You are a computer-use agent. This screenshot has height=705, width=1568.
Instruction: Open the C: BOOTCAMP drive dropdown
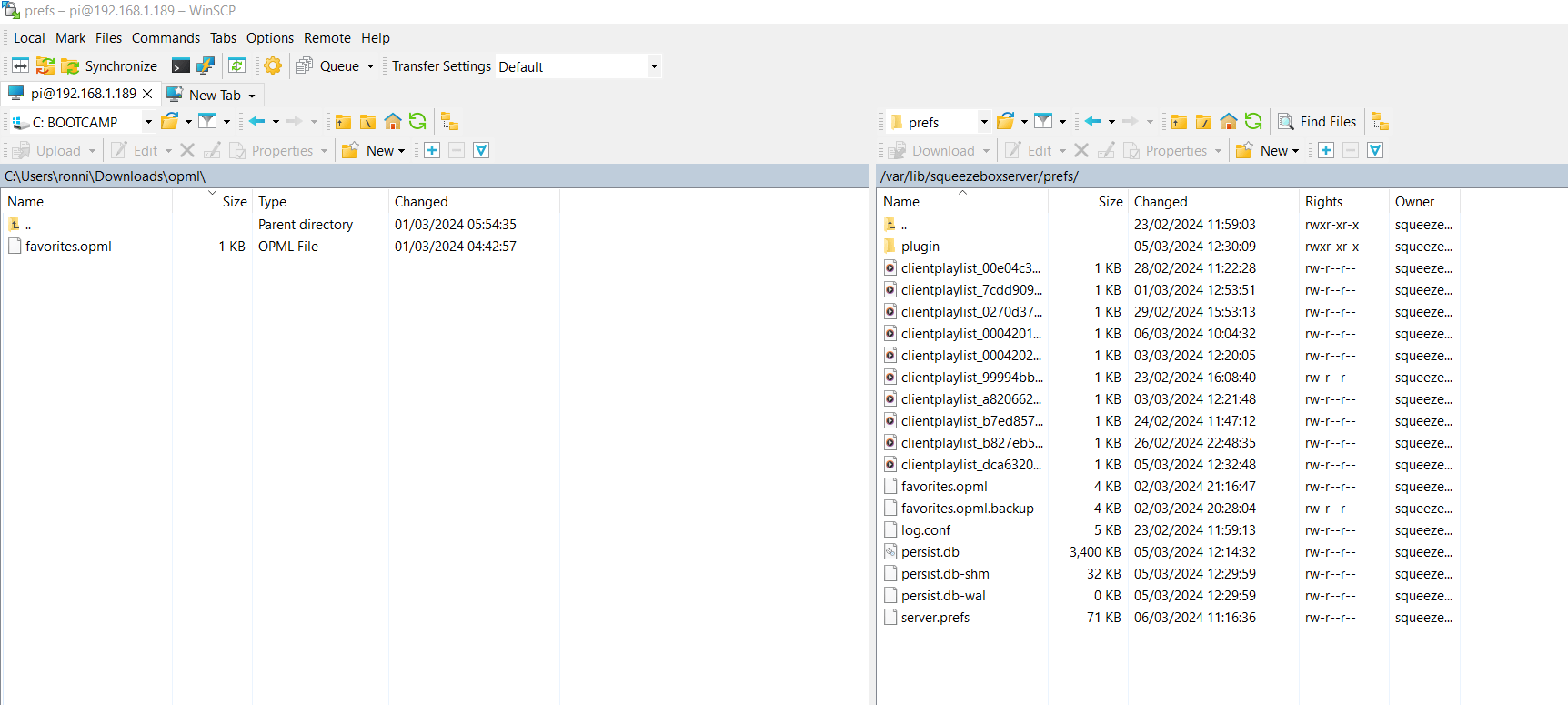148,122
